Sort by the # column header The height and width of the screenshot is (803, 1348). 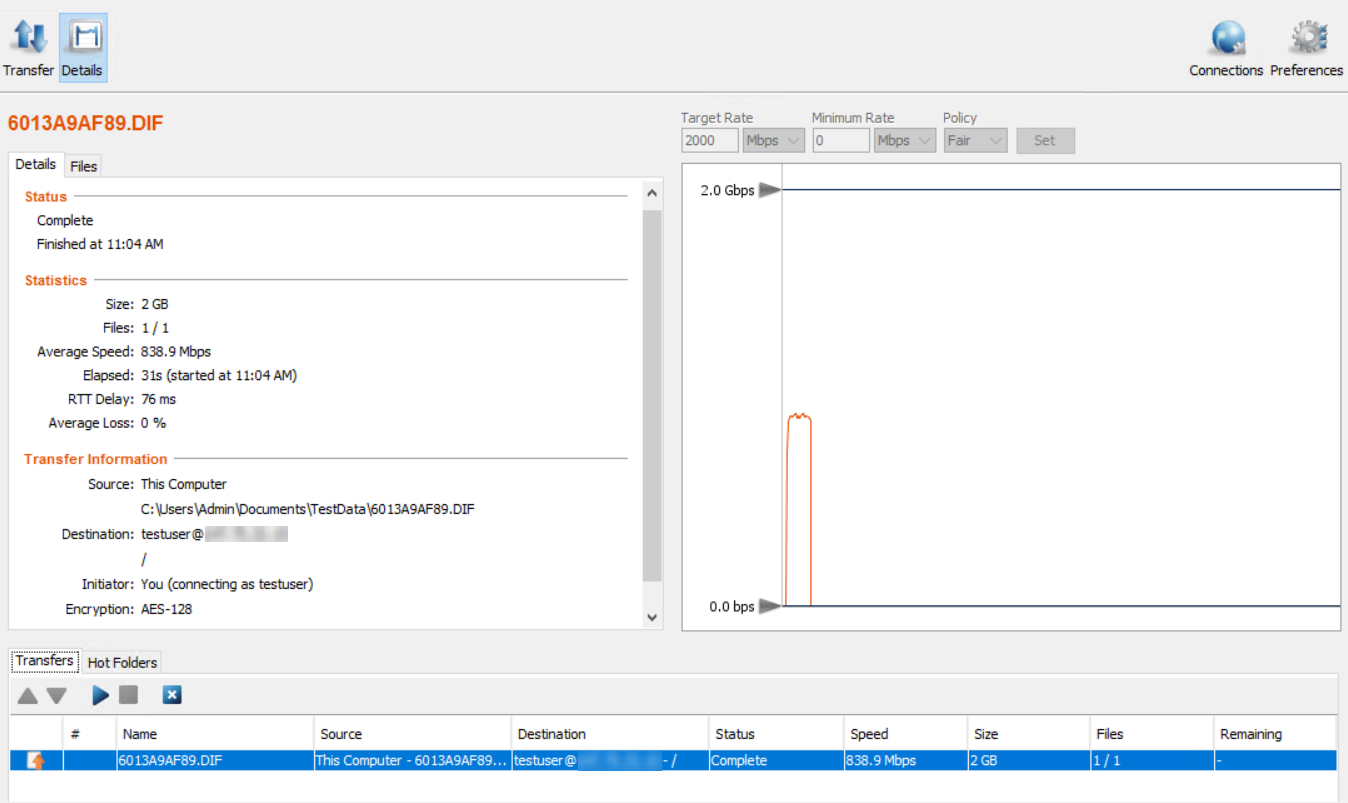pyautogui.click(x=89, y=734)
